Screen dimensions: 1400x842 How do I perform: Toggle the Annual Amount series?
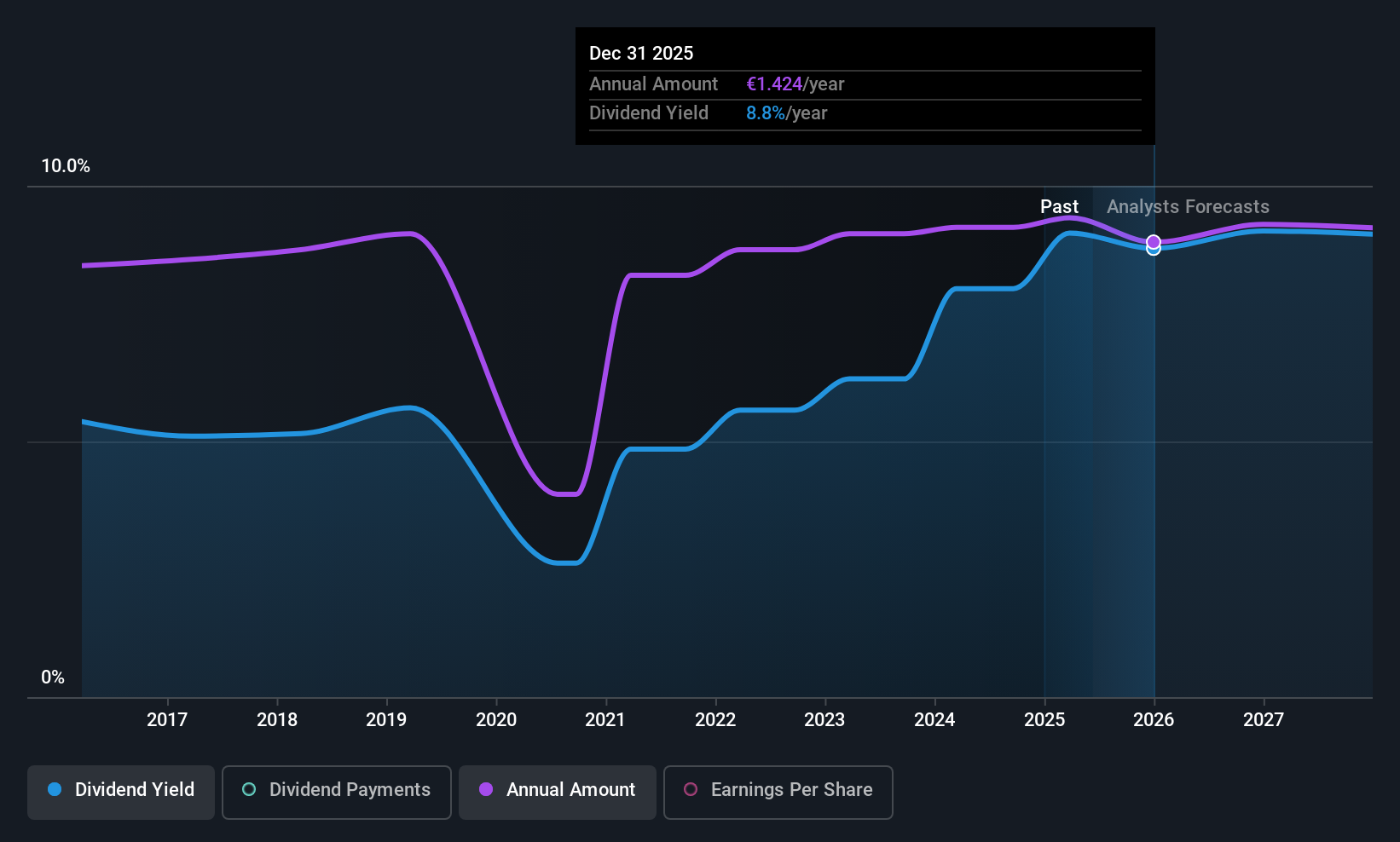pos(558,792)
